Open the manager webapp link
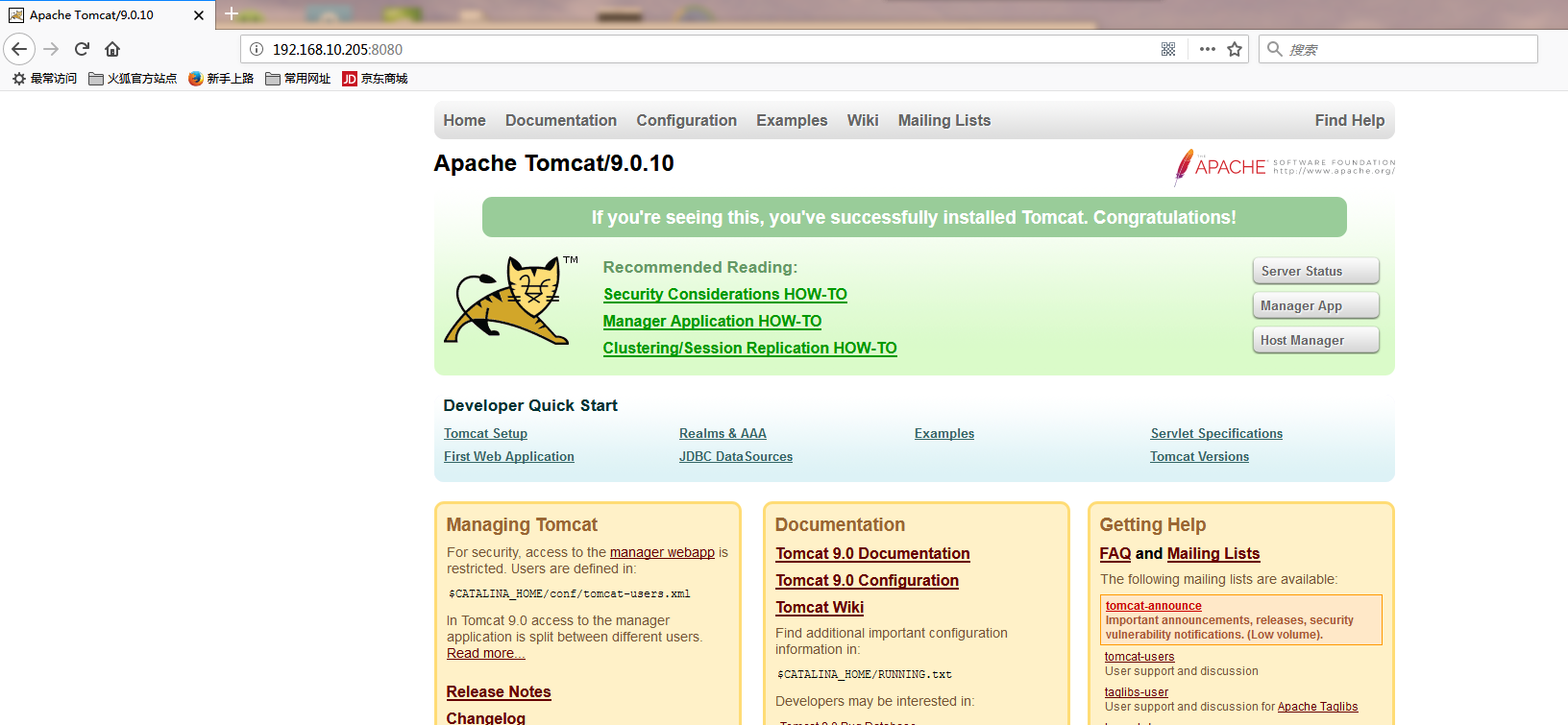 662,552
